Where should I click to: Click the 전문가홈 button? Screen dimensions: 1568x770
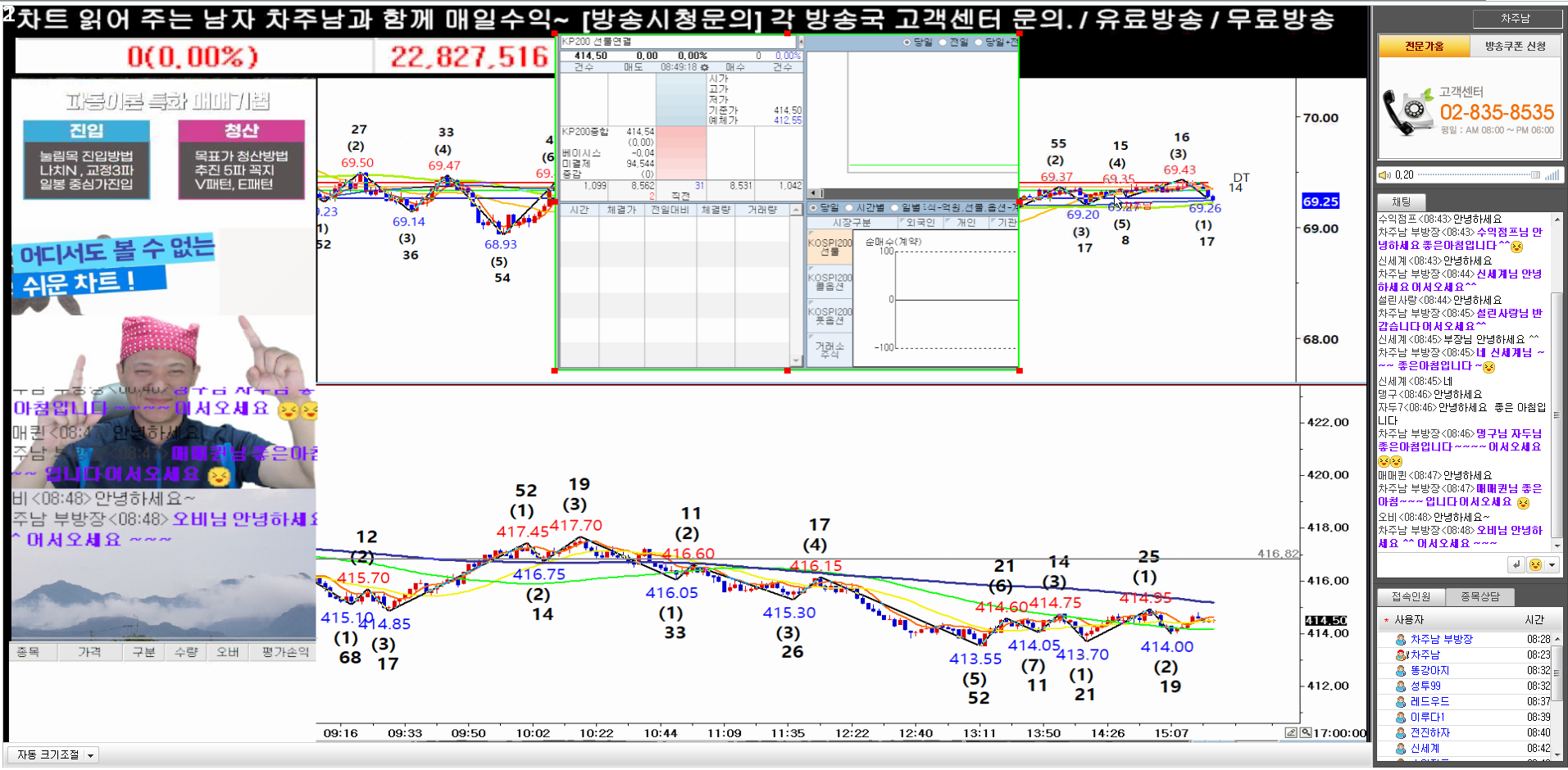[x=1424, y=47]
